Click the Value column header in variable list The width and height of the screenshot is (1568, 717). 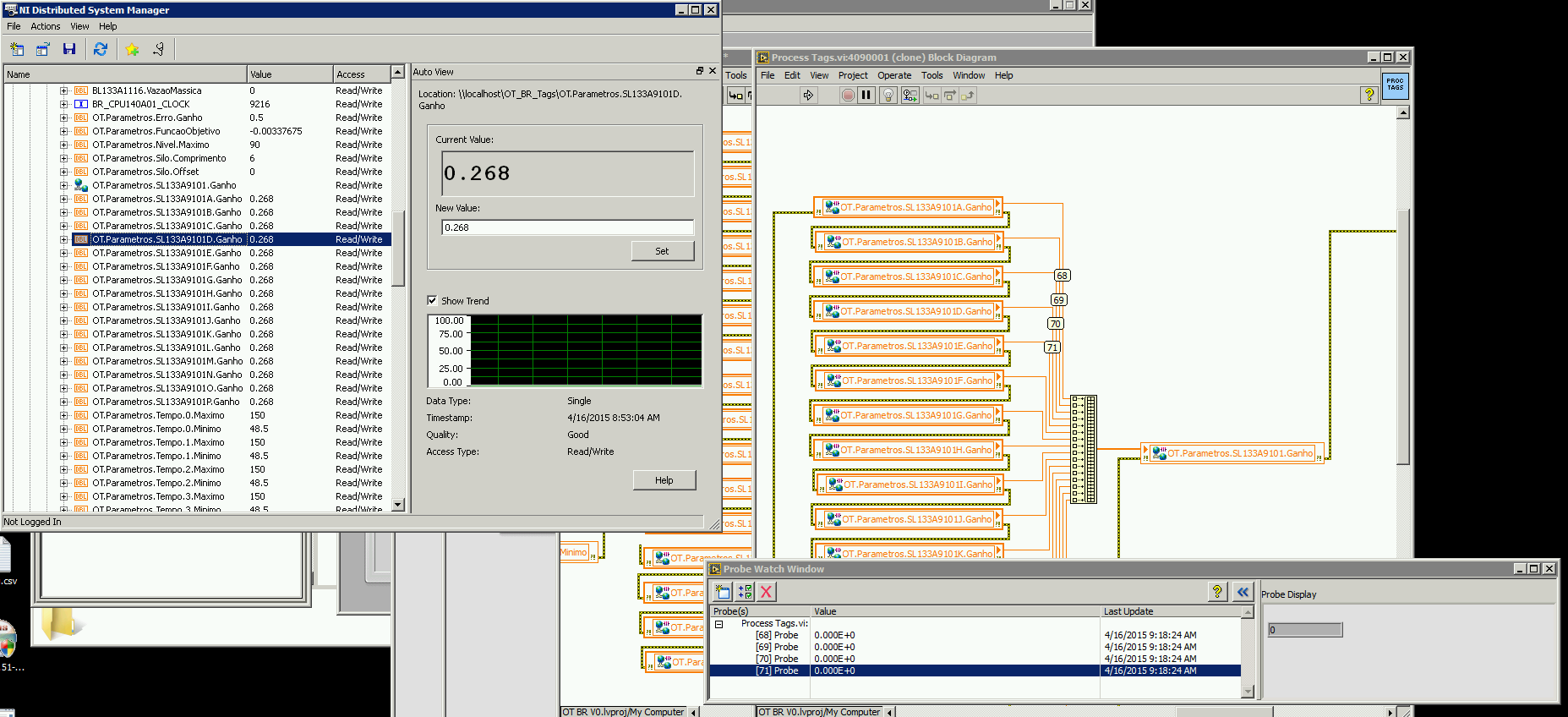point(290,74)
